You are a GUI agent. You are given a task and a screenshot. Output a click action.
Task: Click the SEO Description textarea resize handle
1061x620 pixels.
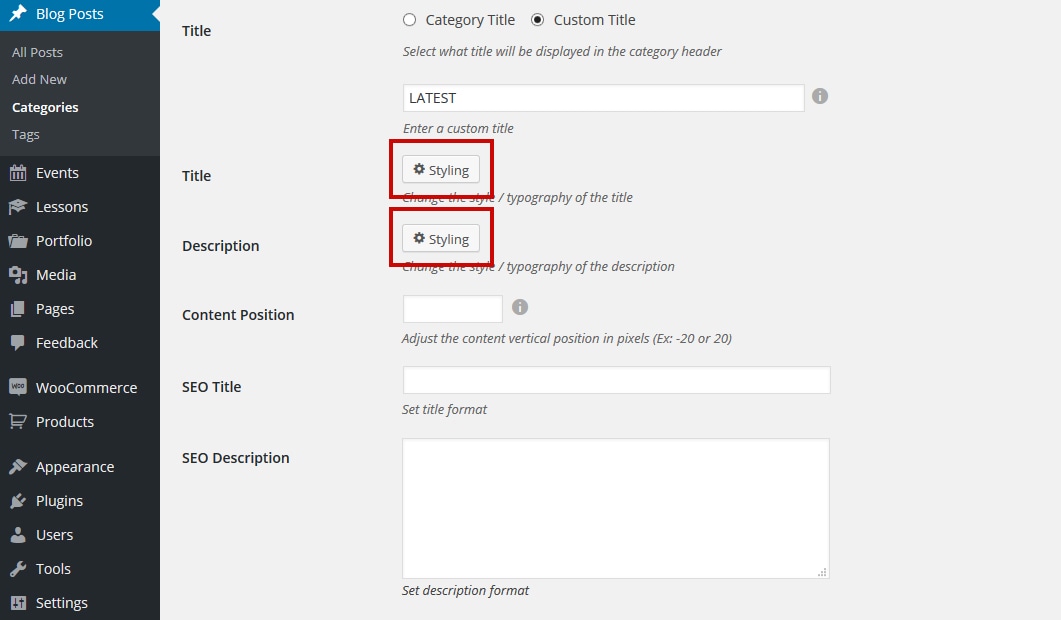[x=822, y=572]
